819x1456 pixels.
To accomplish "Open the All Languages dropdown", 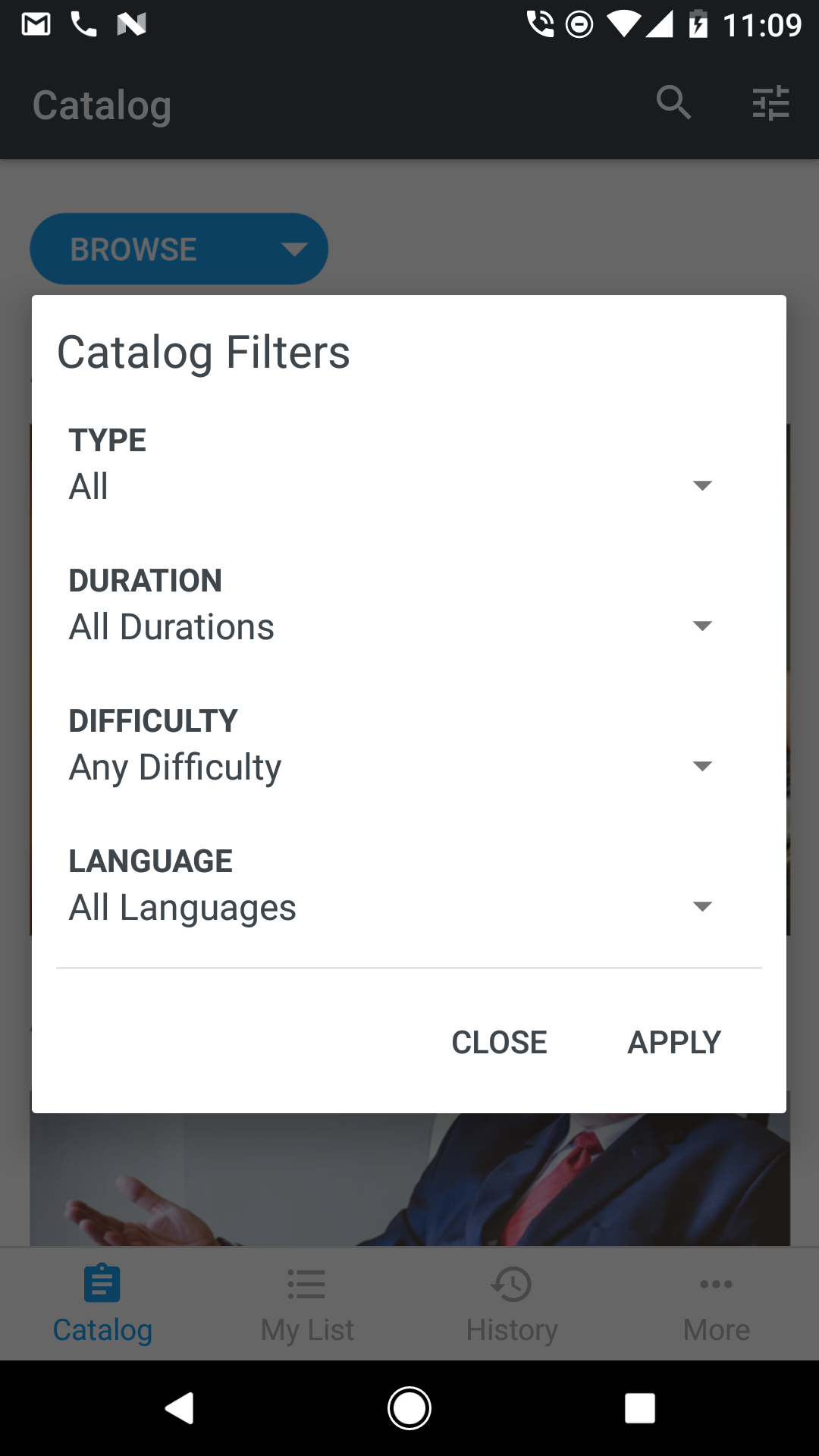I will pos(391,907).
